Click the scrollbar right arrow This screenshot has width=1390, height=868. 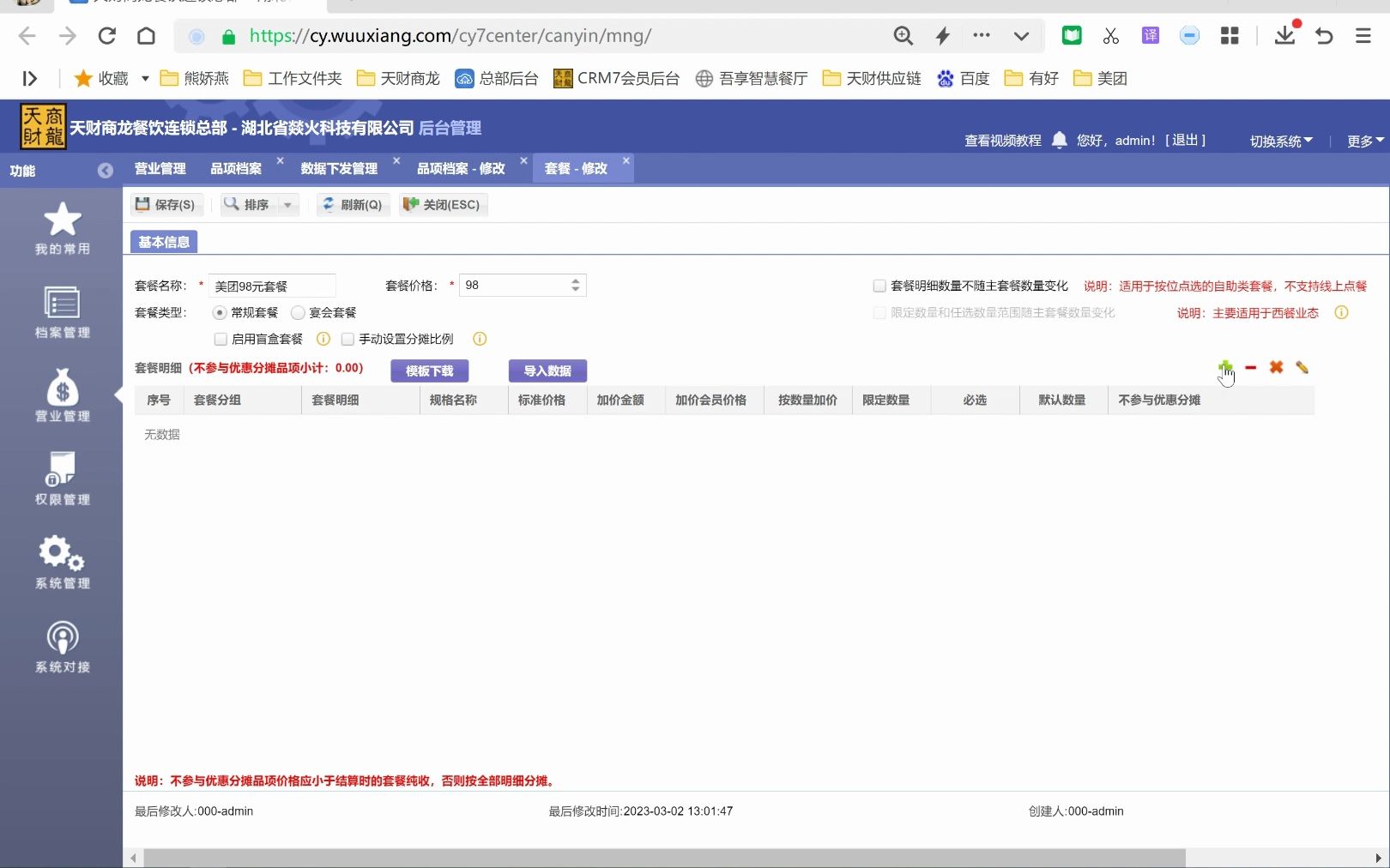click(x=1378, y=858)
